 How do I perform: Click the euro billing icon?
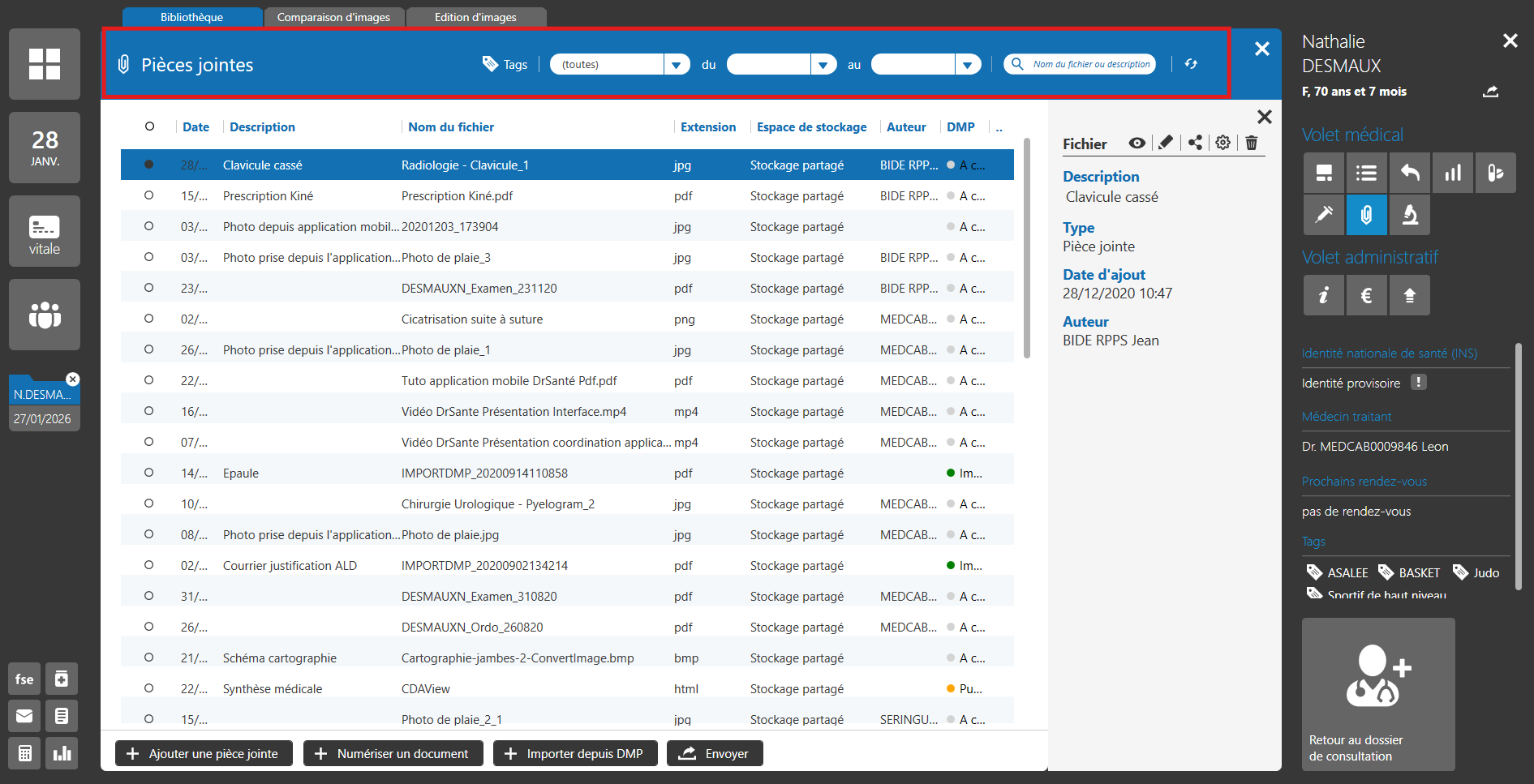pyautogui.click(x=1366, y=295)
